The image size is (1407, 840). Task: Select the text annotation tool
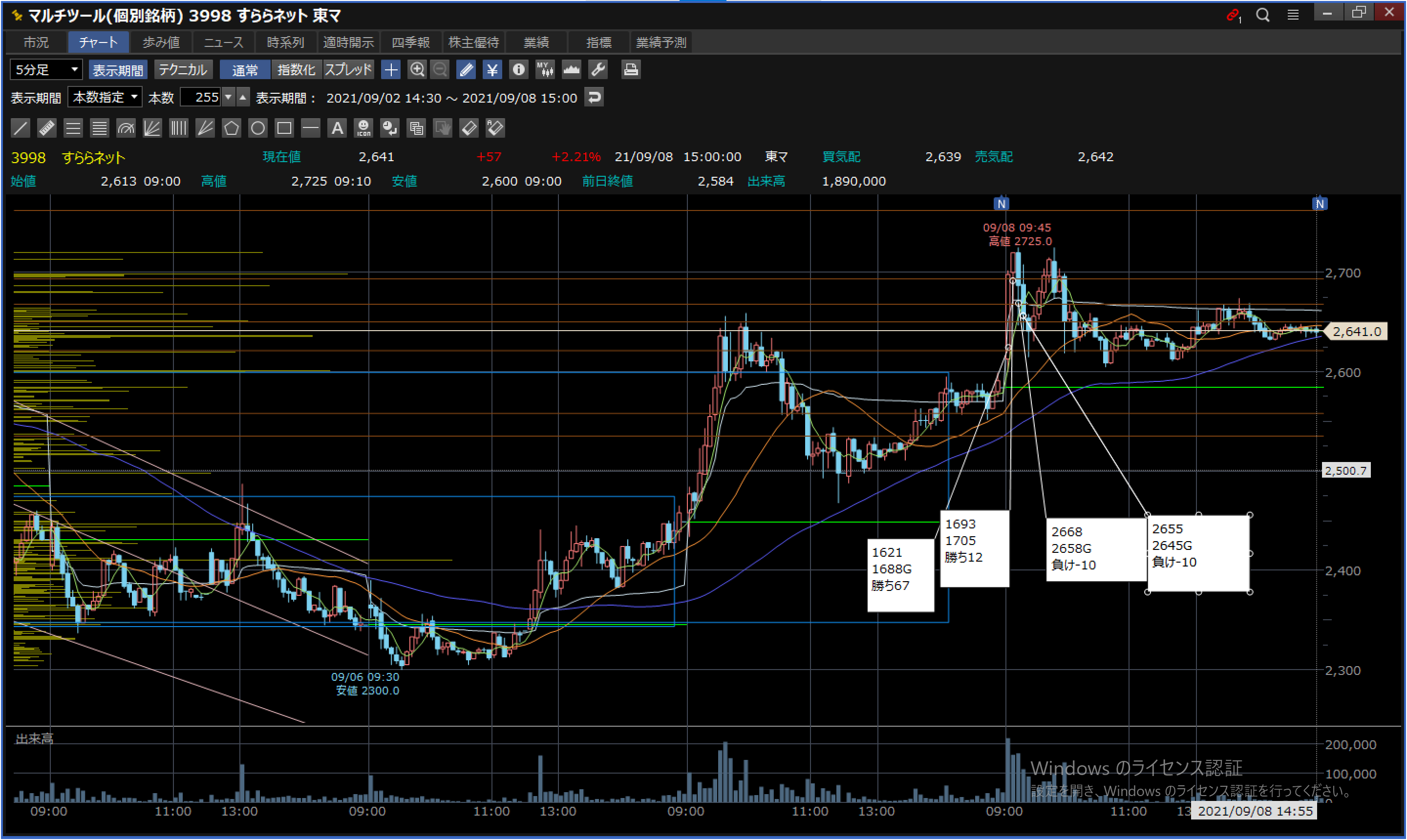coord(337,128)
